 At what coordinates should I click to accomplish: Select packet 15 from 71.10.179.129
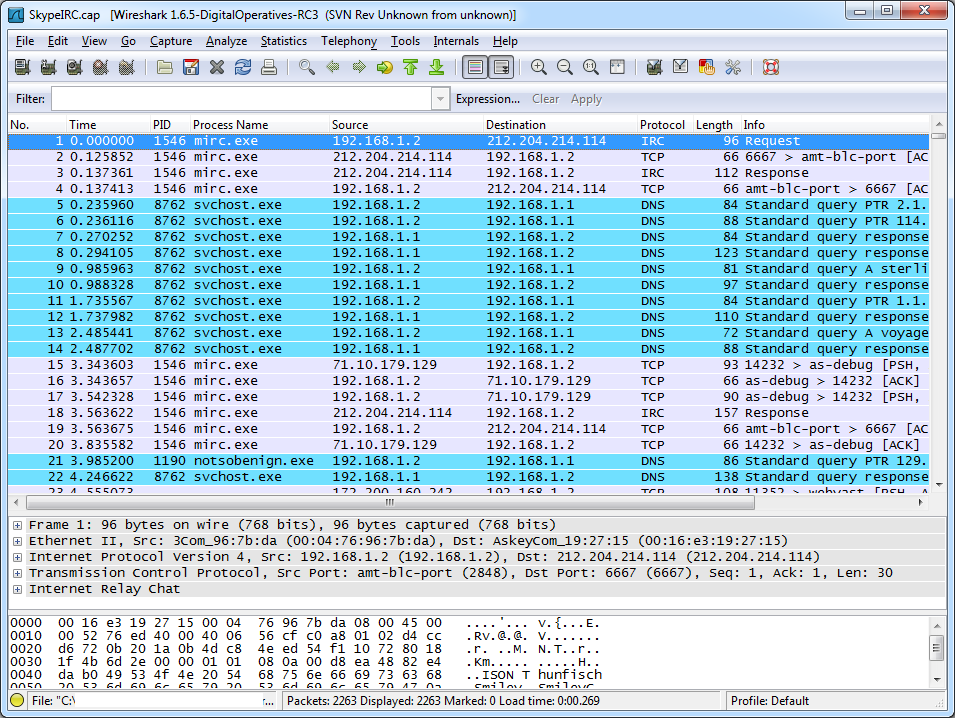click(x=468, y=365)
